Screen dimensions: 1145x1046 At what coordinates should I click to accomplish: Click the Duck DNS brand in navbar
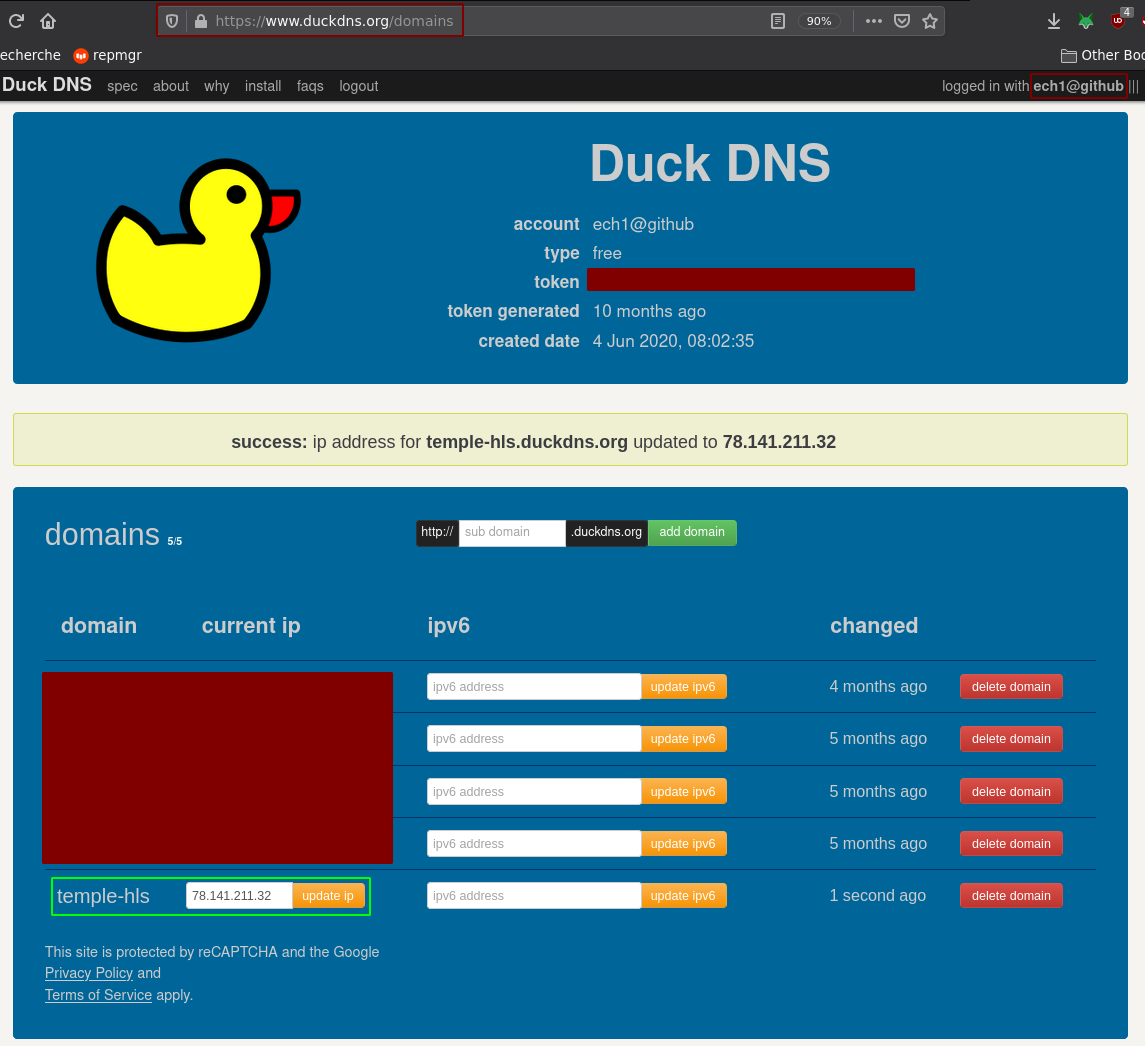(x=47, y=85)
